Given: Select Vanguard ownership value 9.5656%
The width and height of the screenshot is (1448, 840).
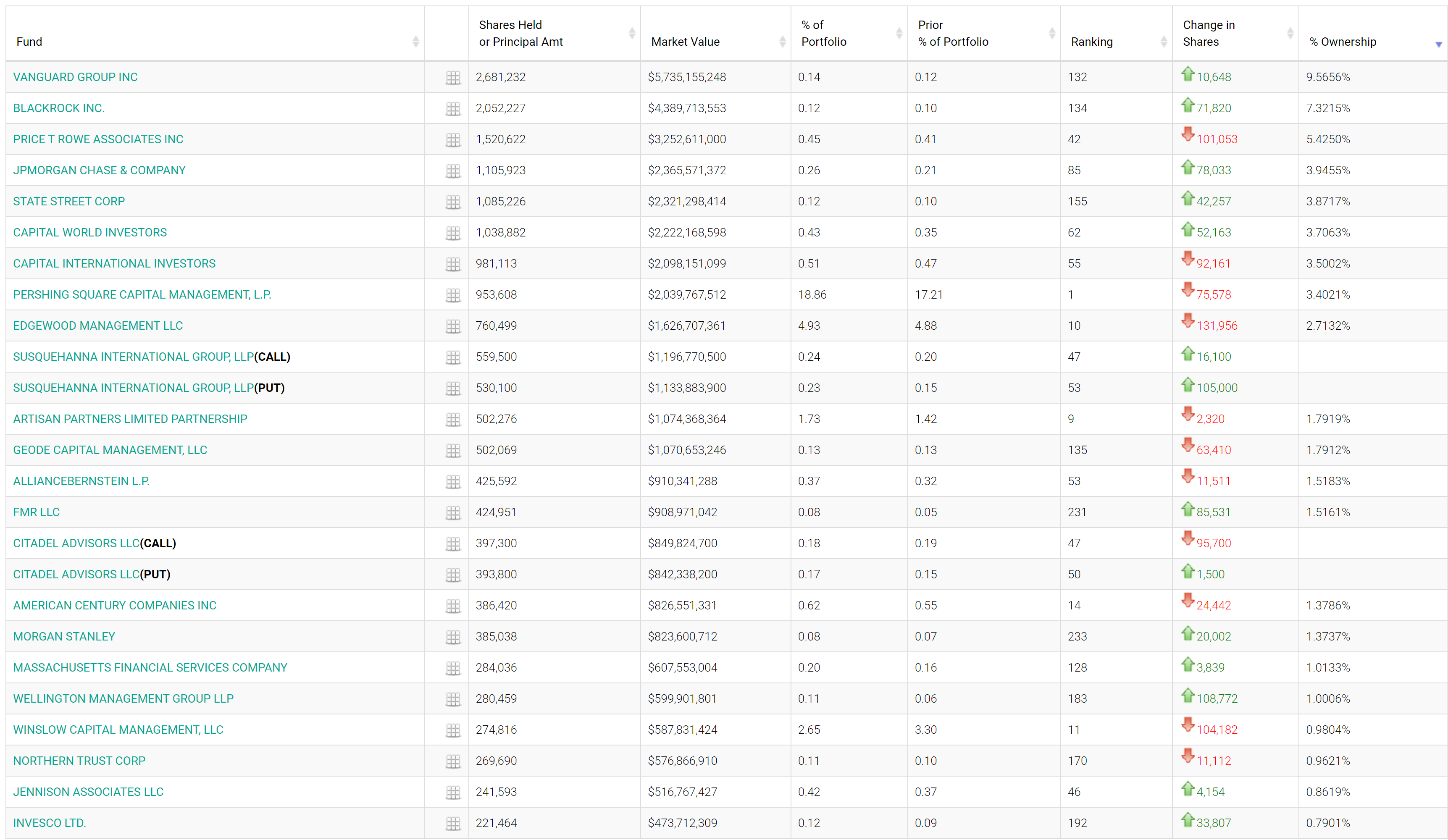Looking at the screenshot, I should [x=1328, y=77].
